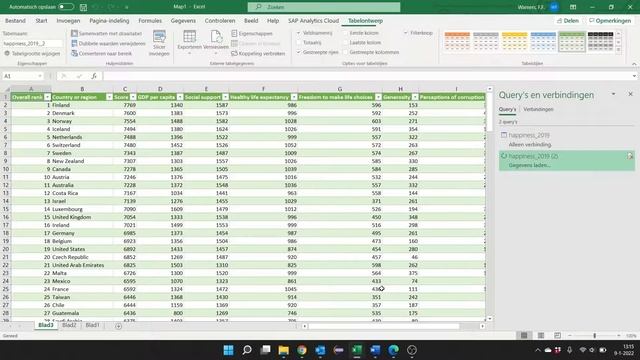Toggle the Gestreepte rijen checkbox
Image resolution: width=640 pixels, height=360 pixels.
click(298, 52)
